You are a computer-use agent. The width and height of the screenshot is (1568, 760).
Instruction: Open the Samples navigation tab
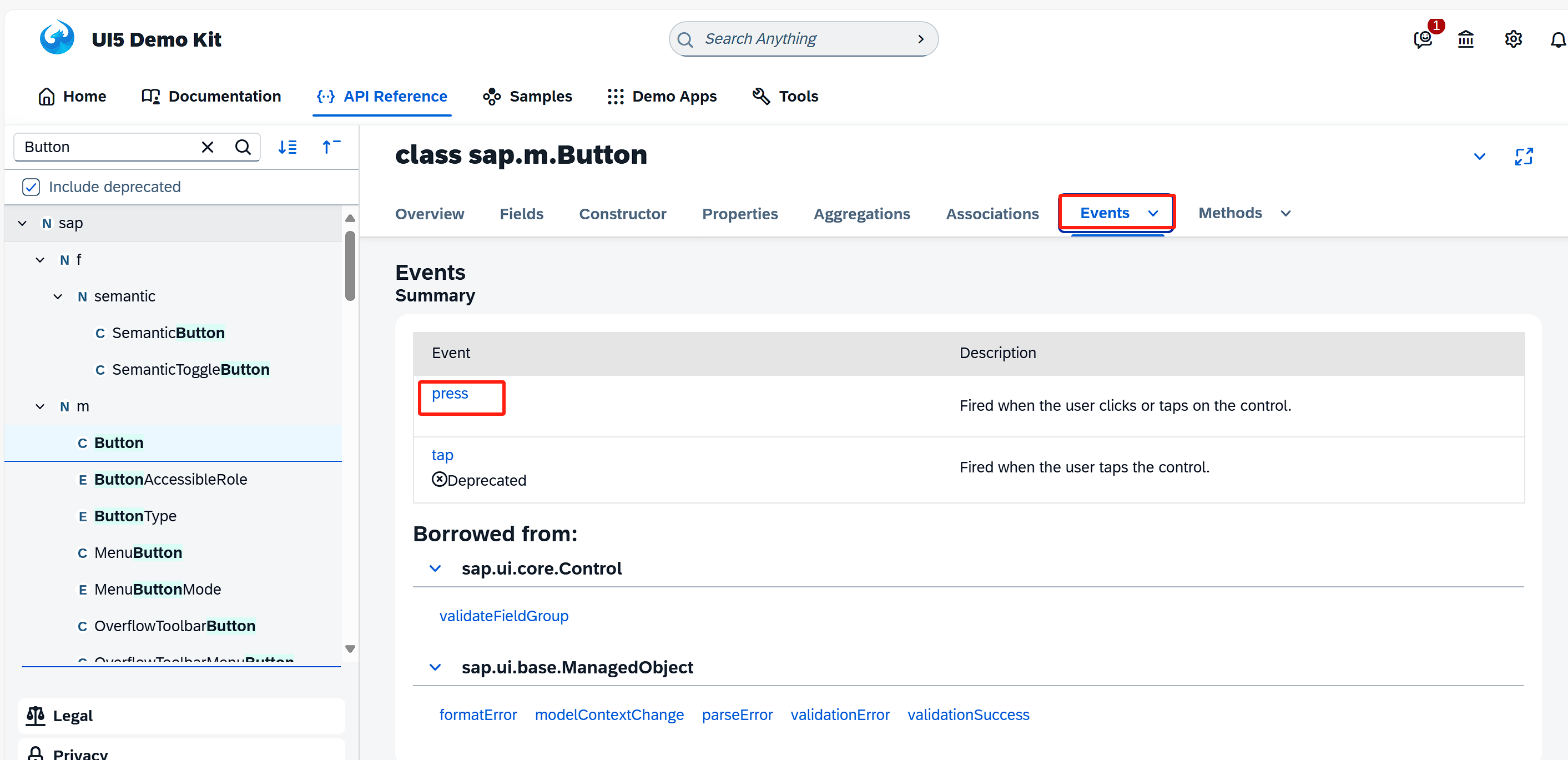coord(527,96)
